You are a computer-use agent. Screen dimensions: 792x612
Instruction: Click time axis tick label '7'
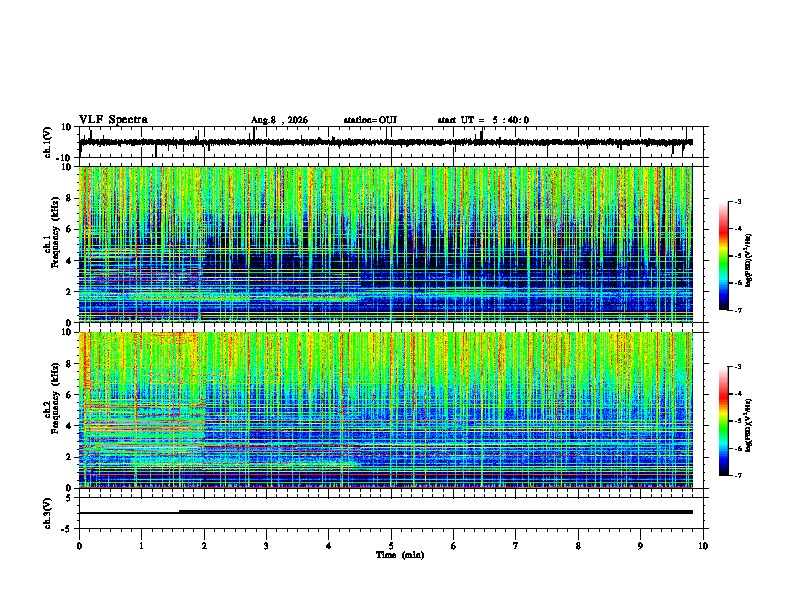(516, 546)
